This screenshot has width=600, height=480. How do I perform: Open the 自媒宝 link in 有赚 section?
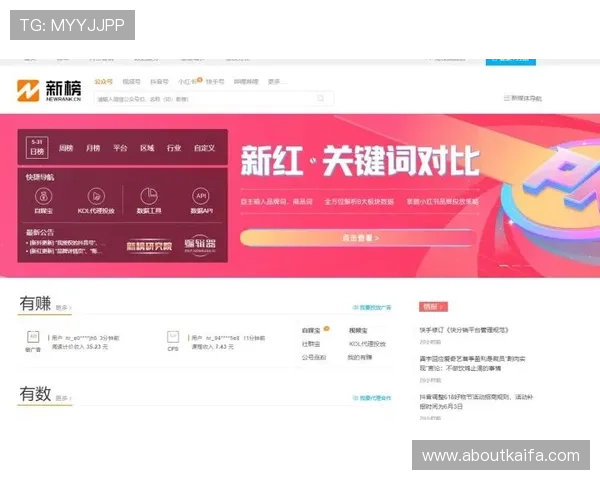click(311, 330)
